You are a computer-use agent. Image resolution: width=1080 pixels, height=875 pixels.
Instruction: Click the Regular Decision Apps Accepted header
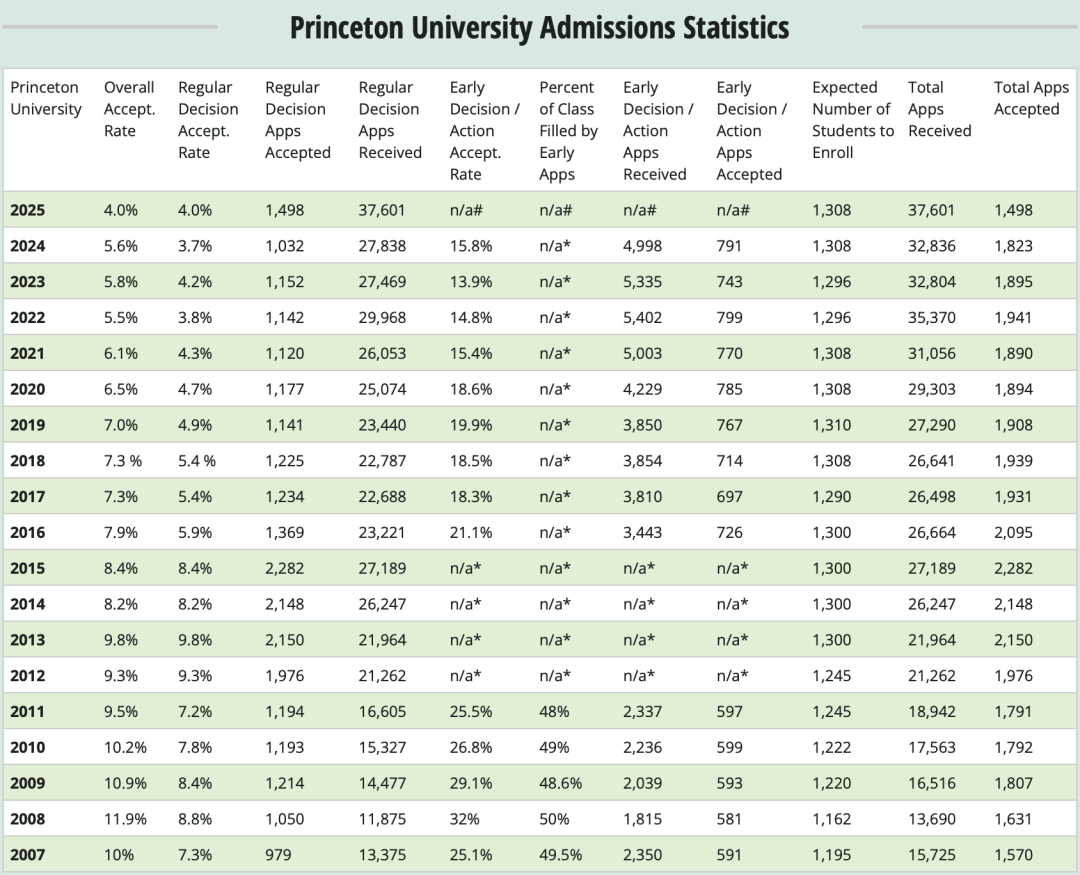pyautogui.click(x=297, y=120)
